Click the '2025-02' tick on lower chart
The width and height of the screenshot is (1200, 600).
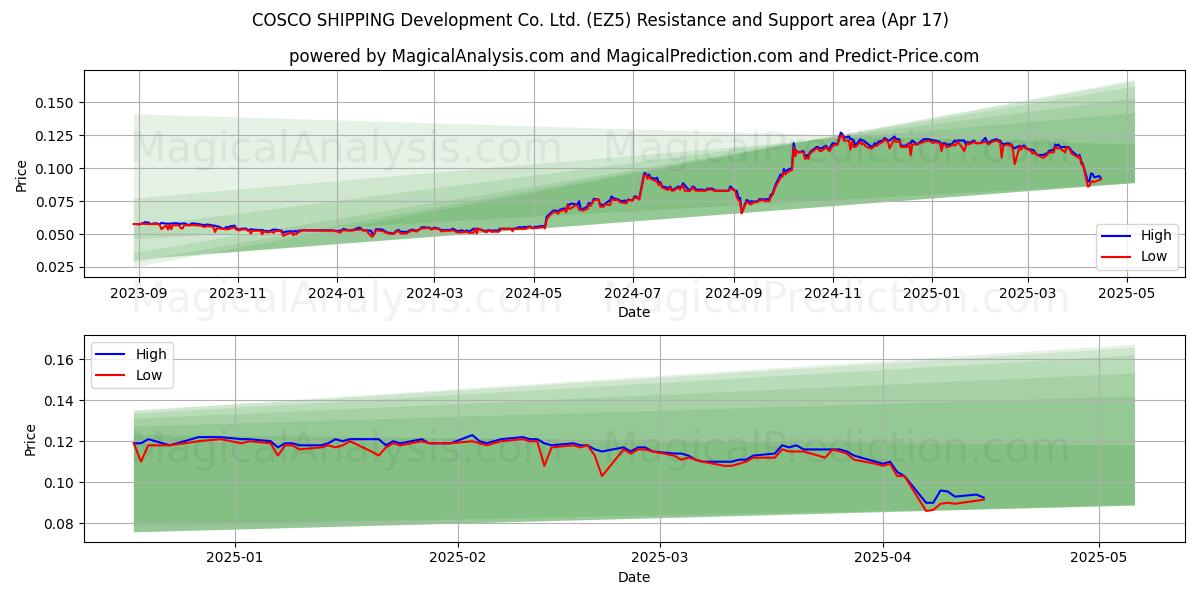click(457, 558)
